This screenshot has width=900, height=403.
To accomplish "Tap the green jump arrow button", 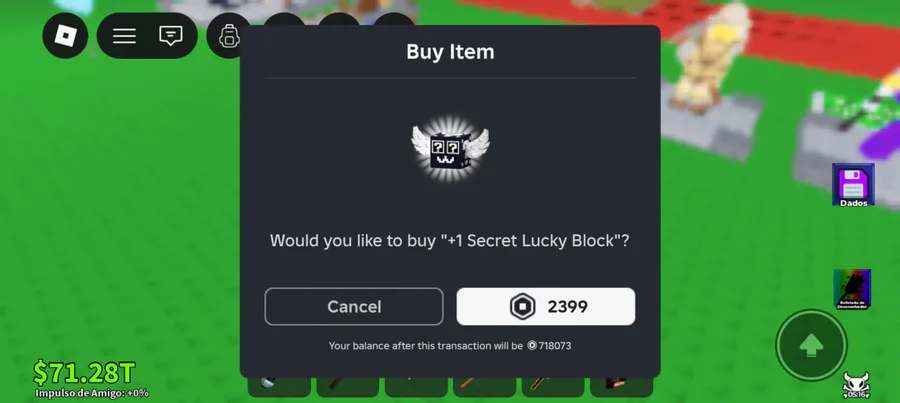I will tap(811, 345).
